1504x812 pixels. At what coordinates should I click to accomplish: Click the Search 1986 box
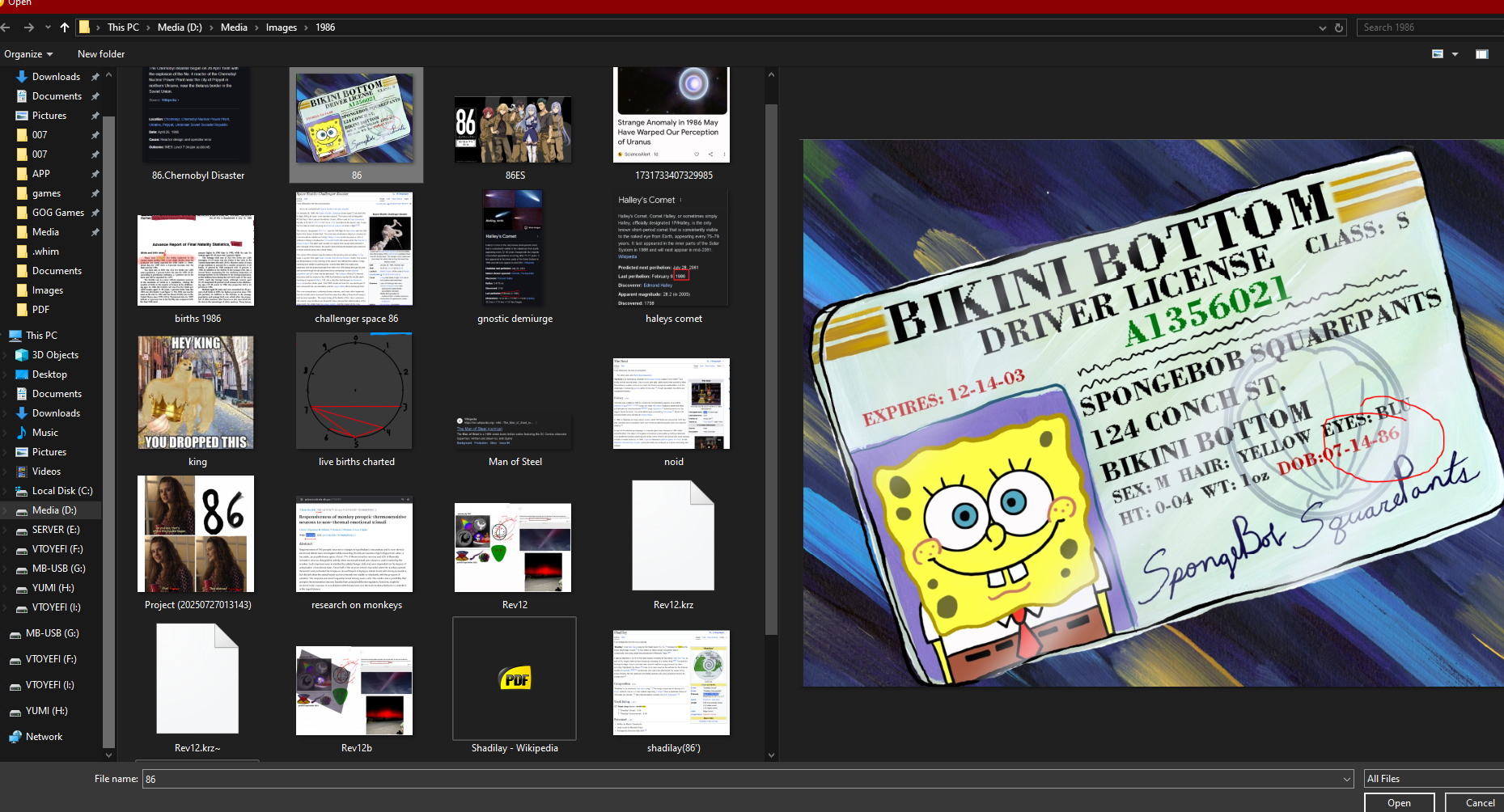1430,27
